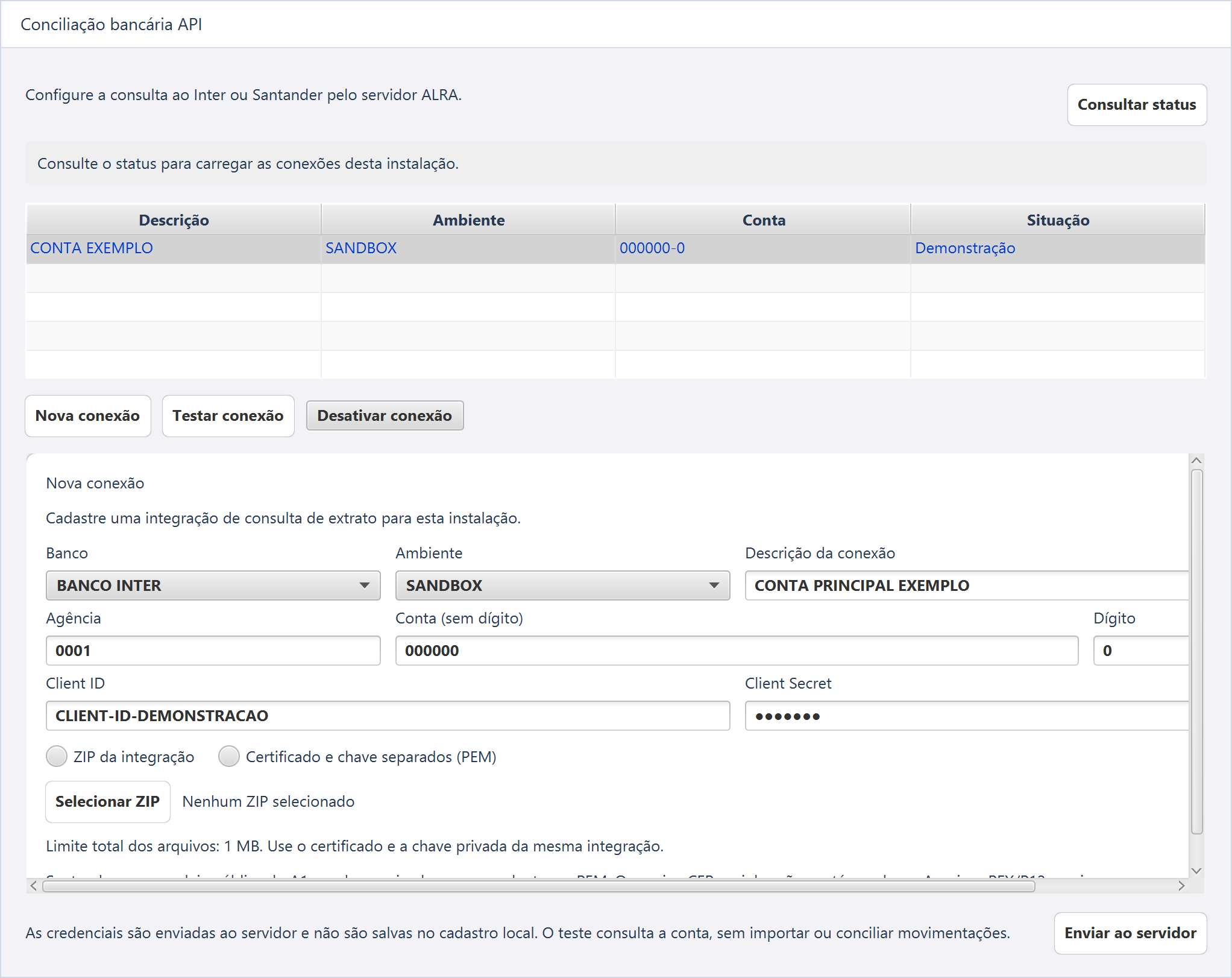
Task: Click Desativar conexão
Action: pyautogui.click(x=385, y=416)
